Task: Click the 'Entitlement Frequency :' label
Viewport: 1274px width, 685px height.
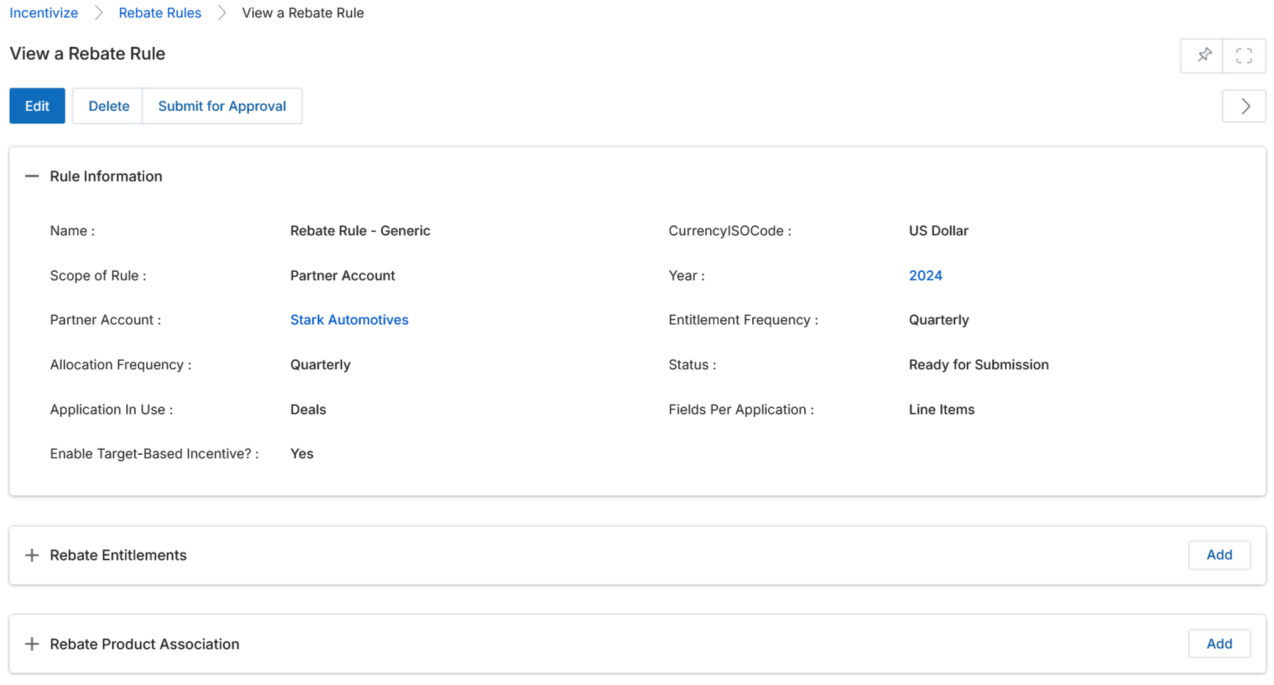Action: click(x=743, y=320)
